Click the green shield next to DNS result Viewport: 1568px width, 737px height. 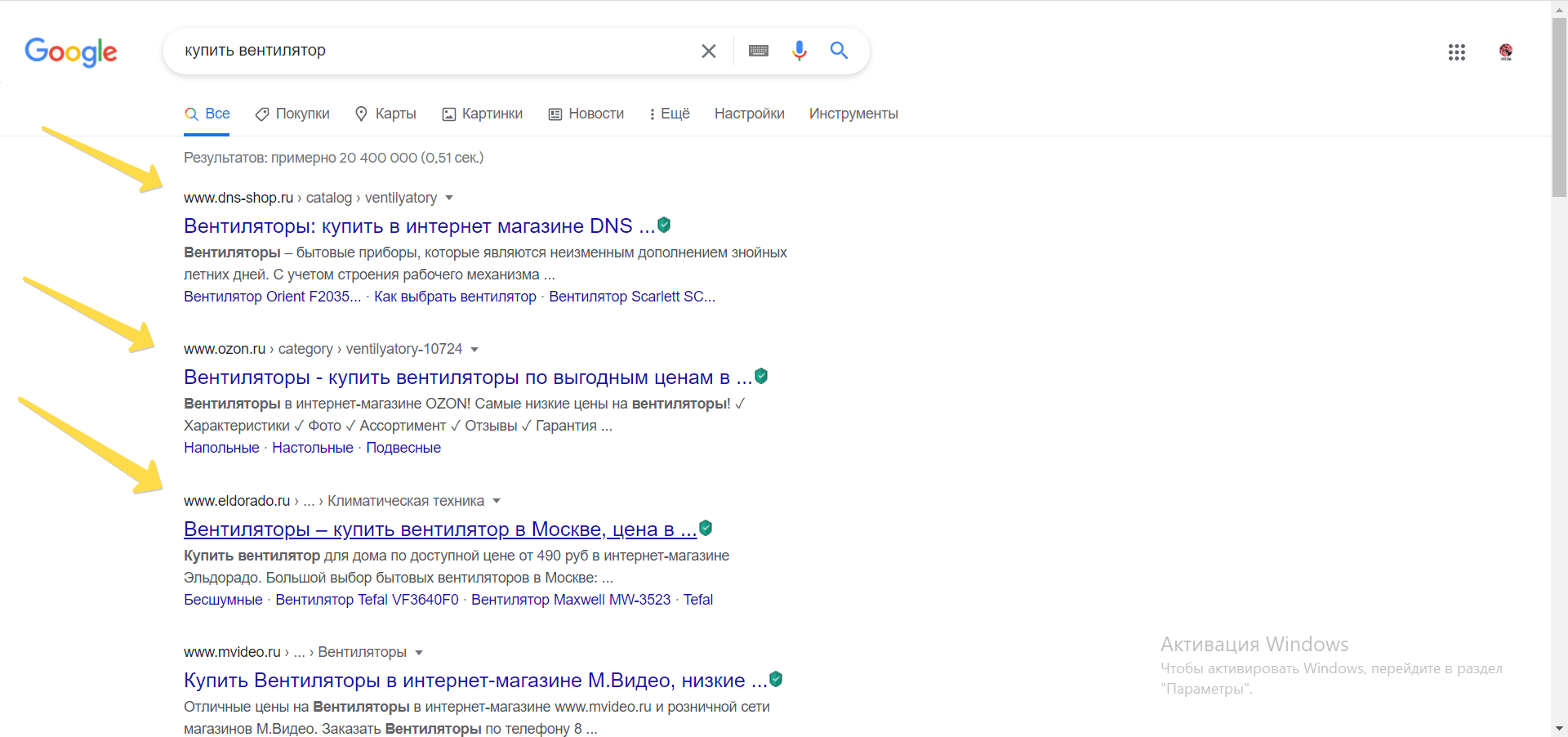point(664,225)
